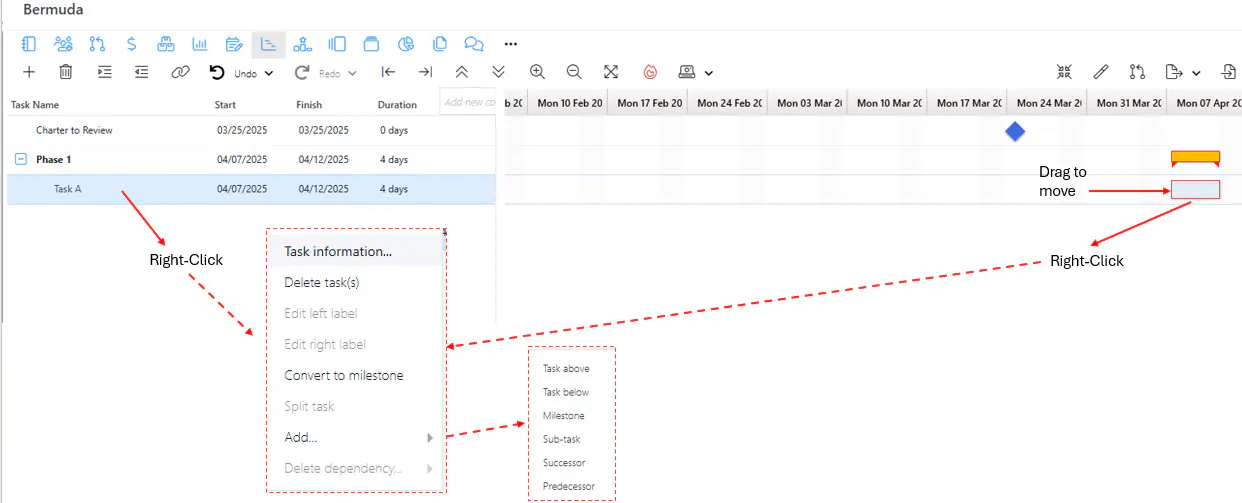Image resolution: width=1242 pixels, height=503 pixels.
Task: Open the chat comments bubble icon
Action: (474, 44)
